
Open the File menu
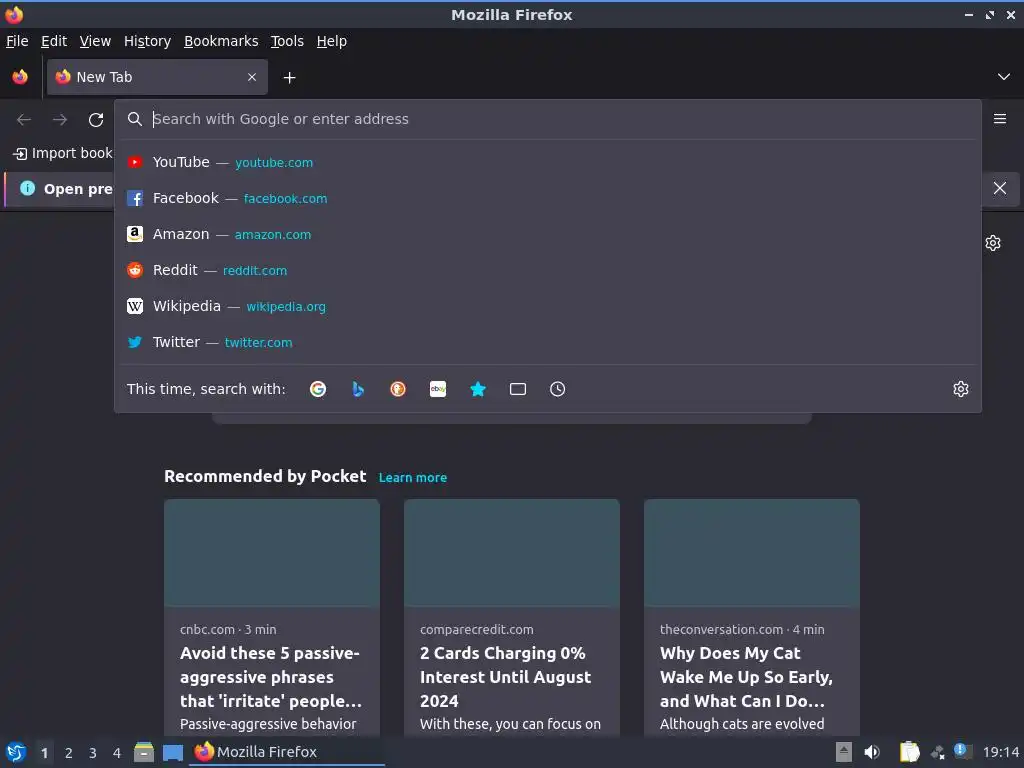click(17, 41)
